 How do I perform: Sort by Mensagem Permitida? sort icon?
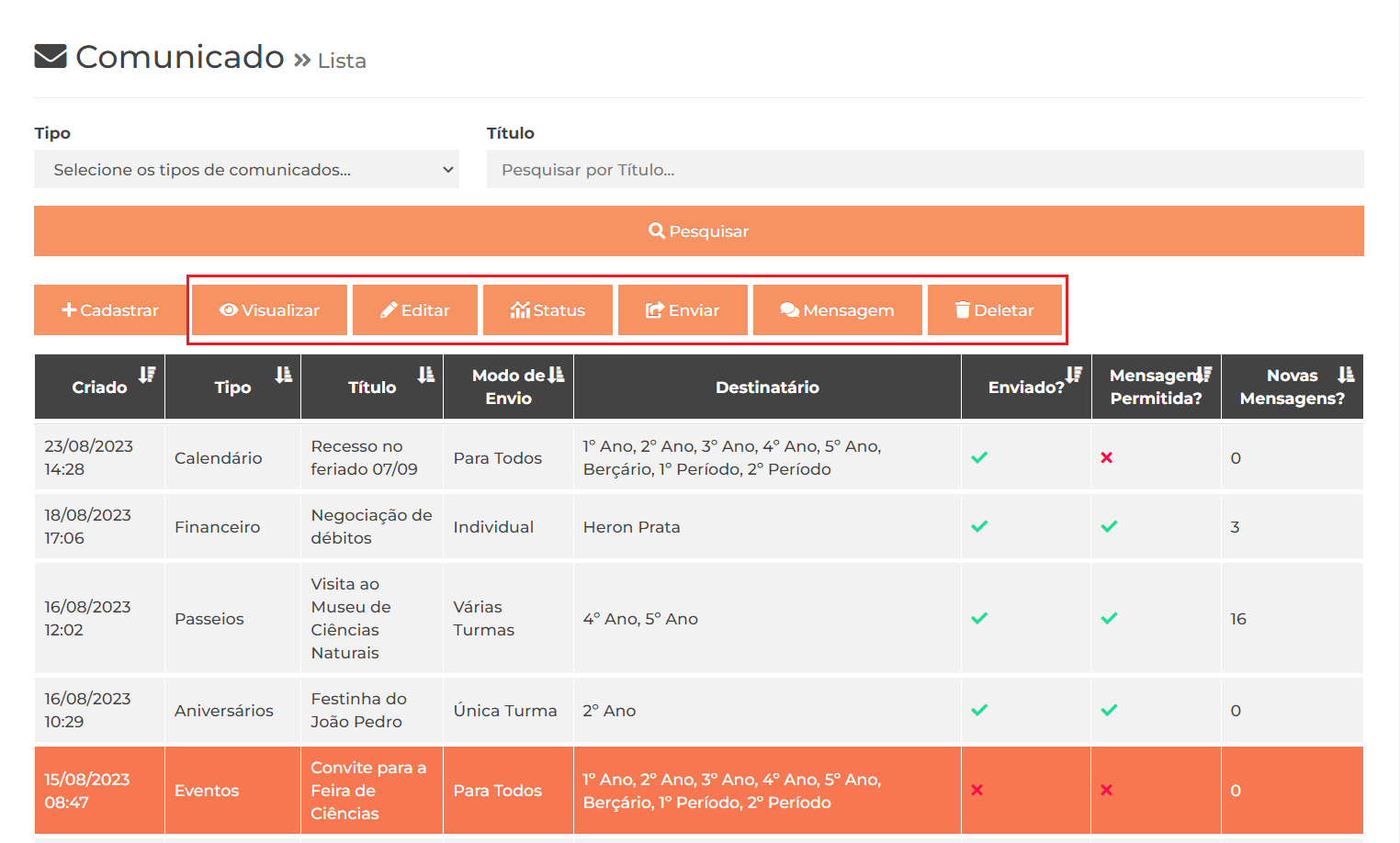(1203, 375)
